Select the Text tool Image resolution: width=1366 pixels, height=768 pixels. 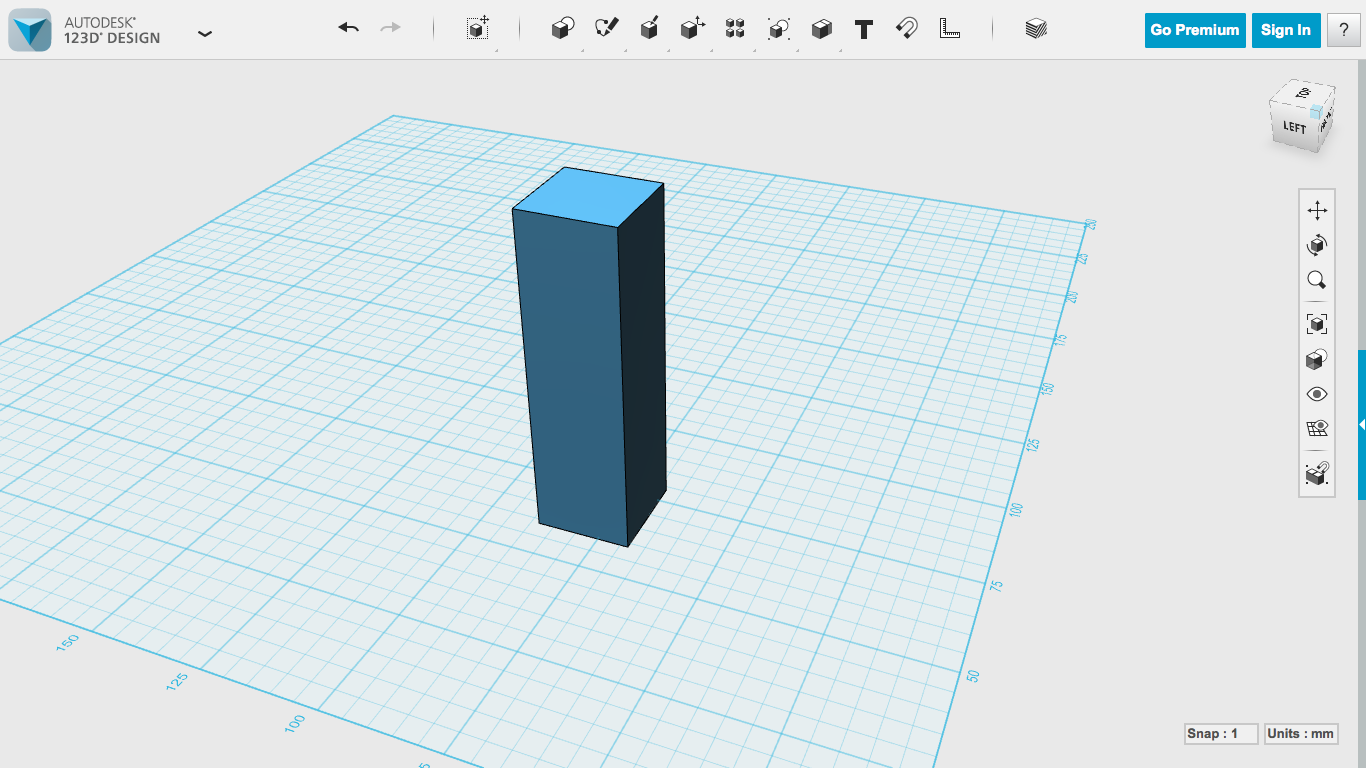click(864, 29)
